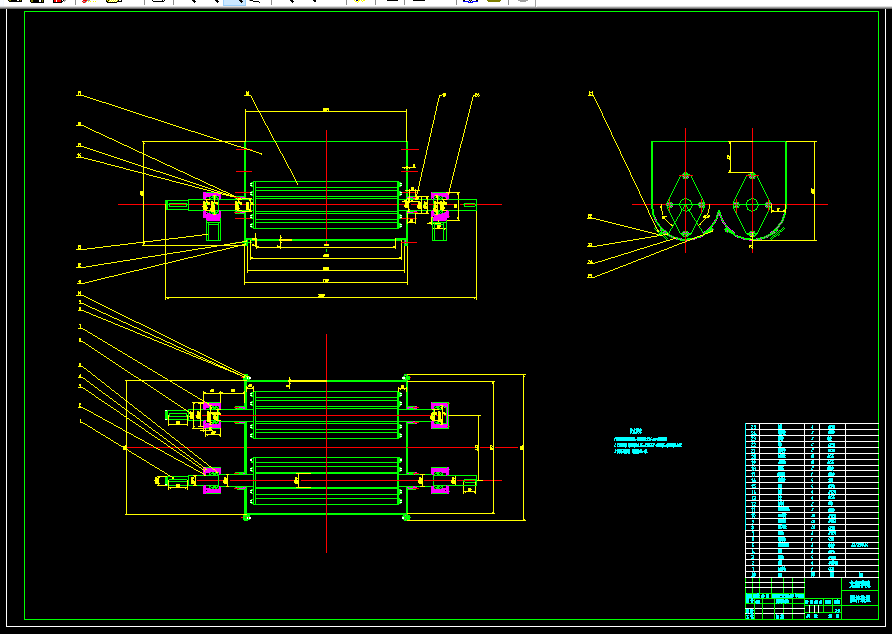This screenshot has height=634, width=892.
Task: Click the ribbed roller body in top elevation view
Action: click(326, 205)
